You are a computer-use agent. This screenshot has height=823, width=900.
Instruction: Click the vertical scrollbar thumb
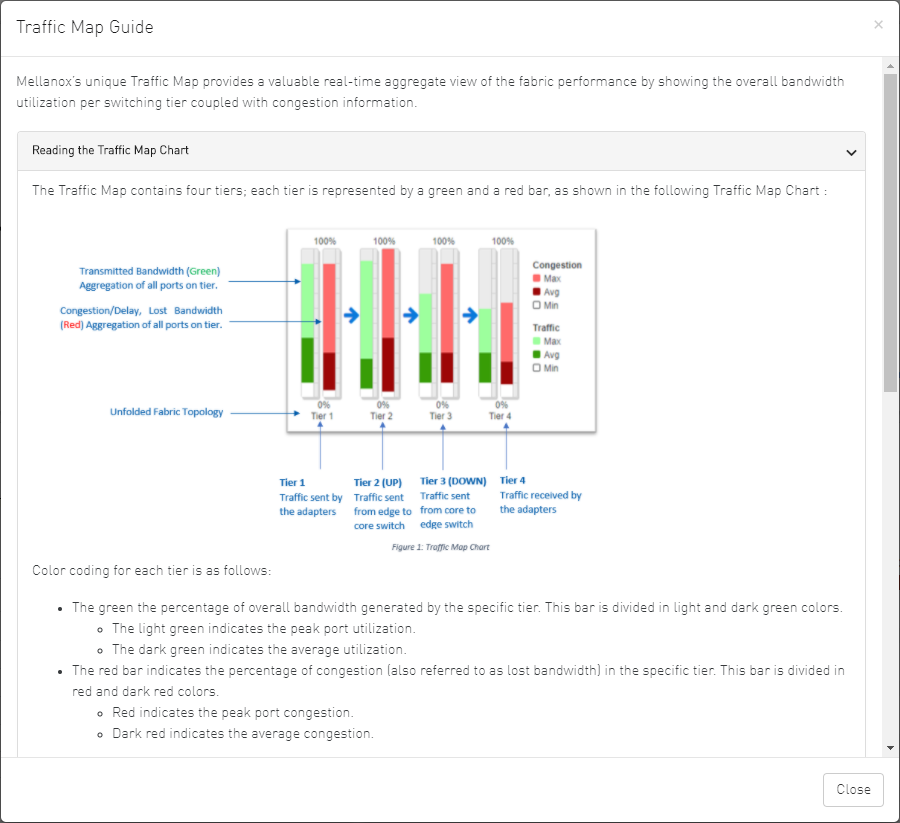[x=890, y=230]
